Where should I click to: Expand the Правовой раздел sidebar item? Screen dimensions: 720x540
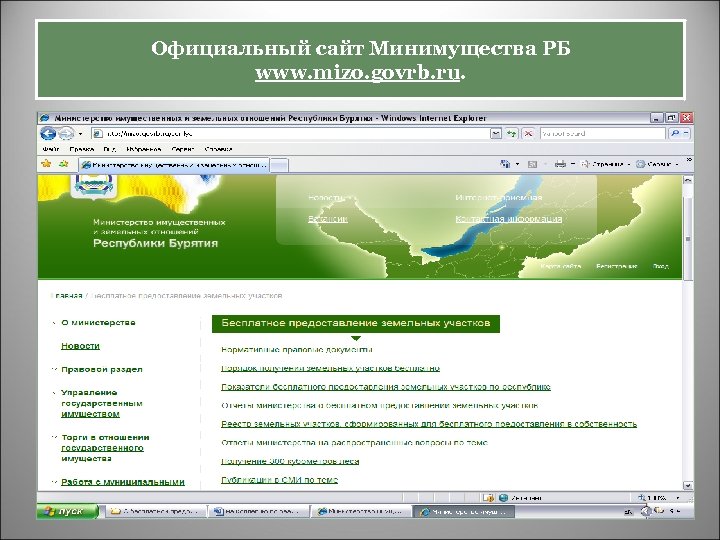click(101, 369)
